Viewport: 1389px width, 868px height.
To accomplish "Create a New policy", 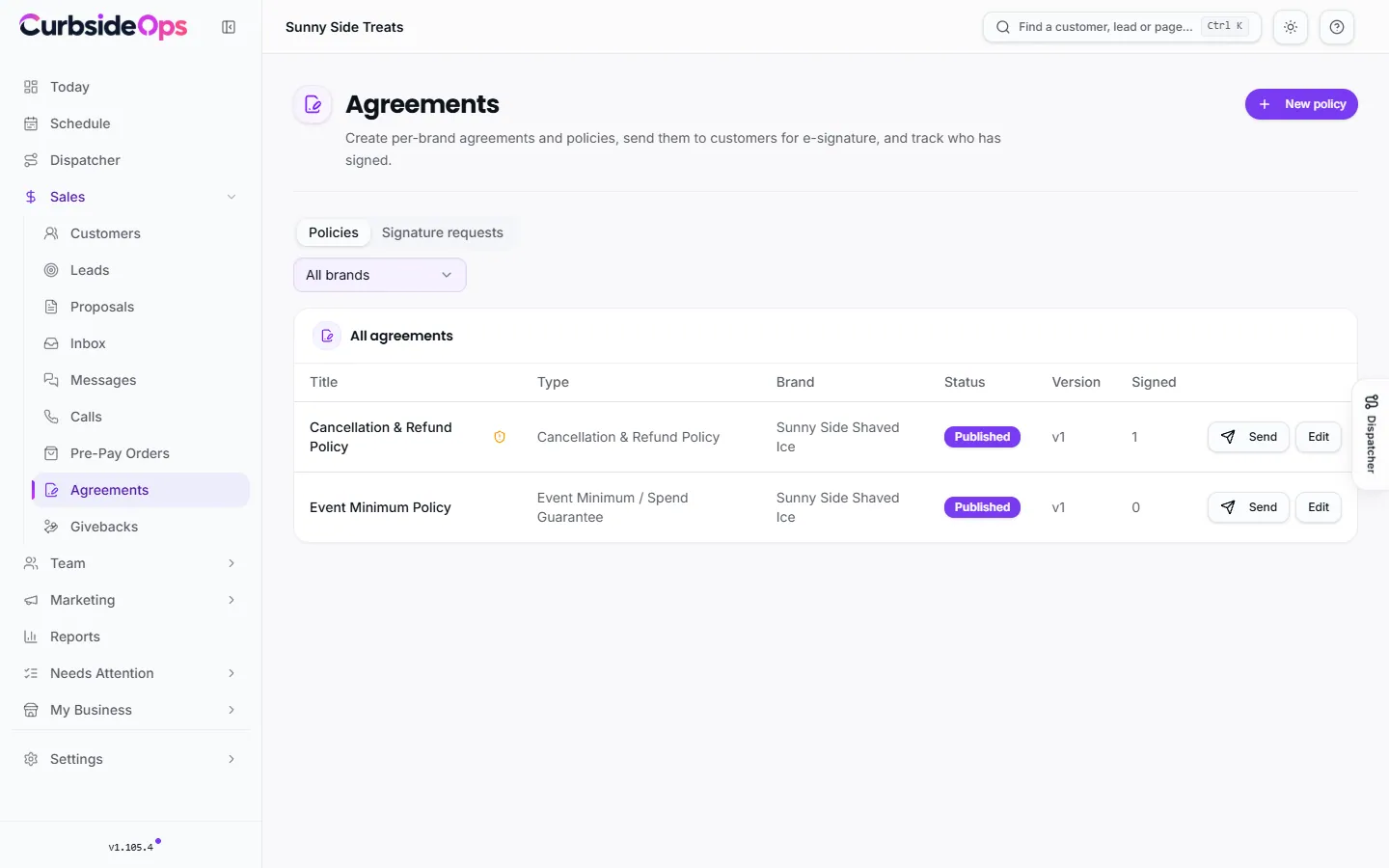I will coord(1301,104).
